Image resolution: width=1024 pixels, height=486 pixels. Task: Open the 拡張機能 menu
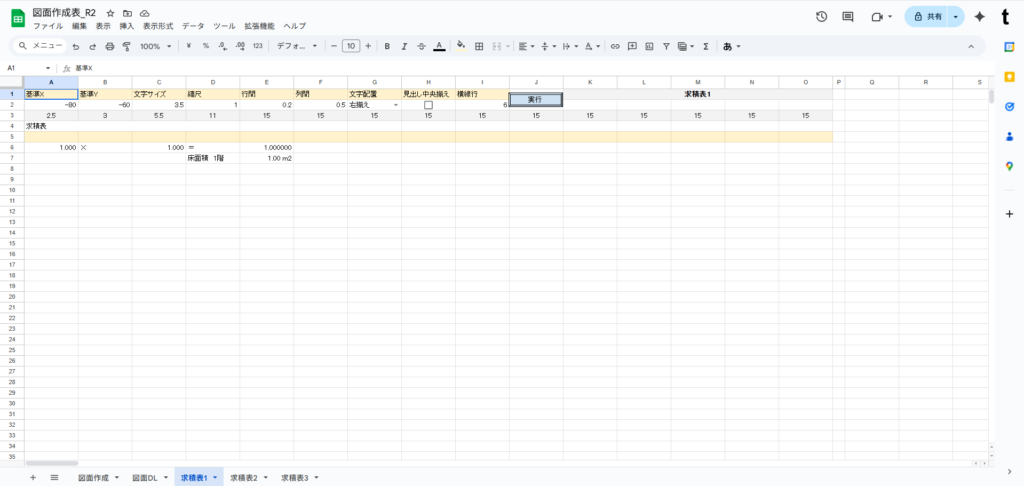(x=259, y=26)
